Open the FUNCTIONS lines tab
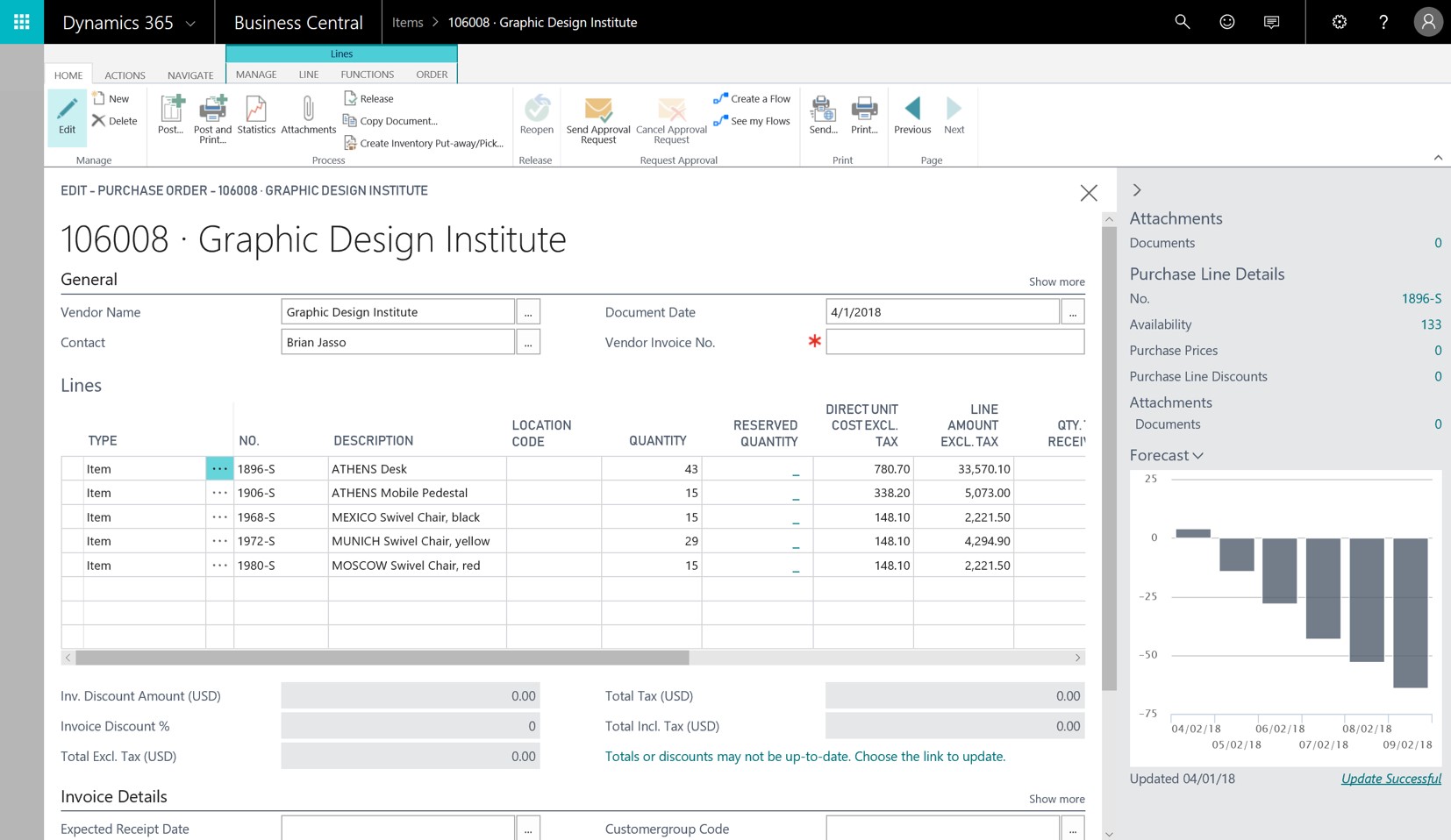Screen dimensions: 1451x840 click(x=367, y=75)
